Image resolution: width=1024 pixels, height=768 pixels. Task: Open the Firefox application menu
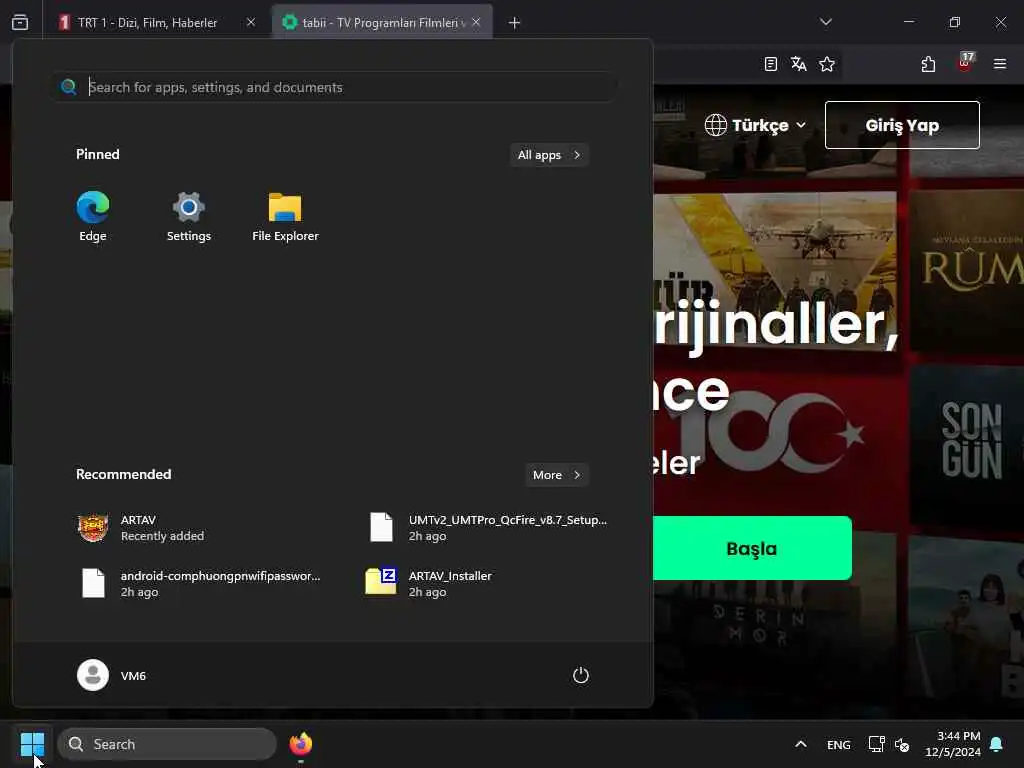(1000, 64)
